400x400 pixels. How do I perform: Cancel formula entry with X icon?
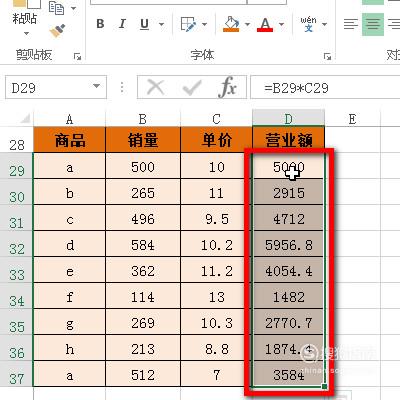156,87
